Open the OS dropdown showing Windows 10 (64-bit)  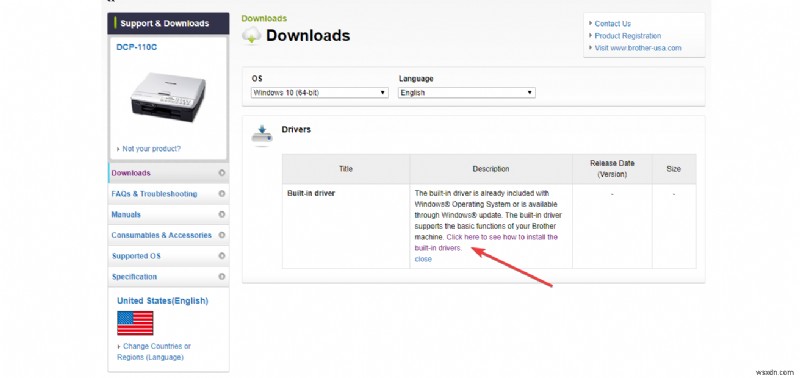pos(319,93)
